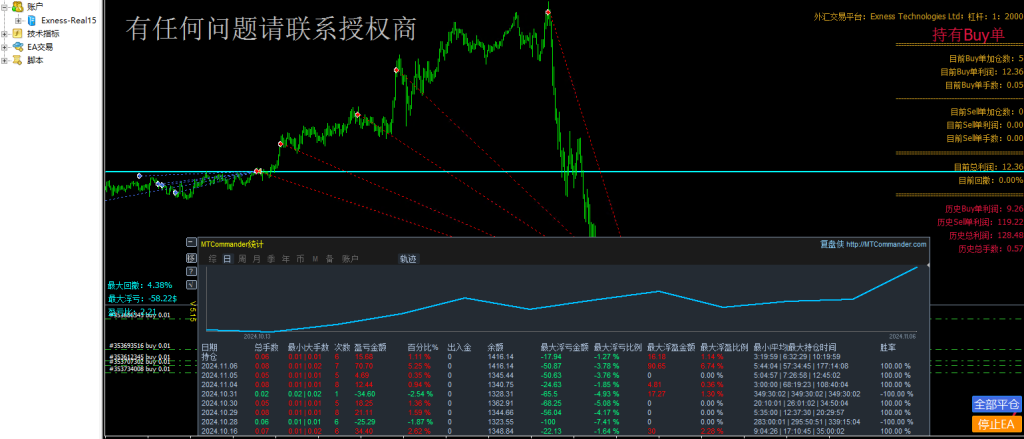Click the 历史总利润 128.48 label
Image resolution: width=1024 pixels, height=439 pixels.
pyautogui.click(x=986, y=235)
